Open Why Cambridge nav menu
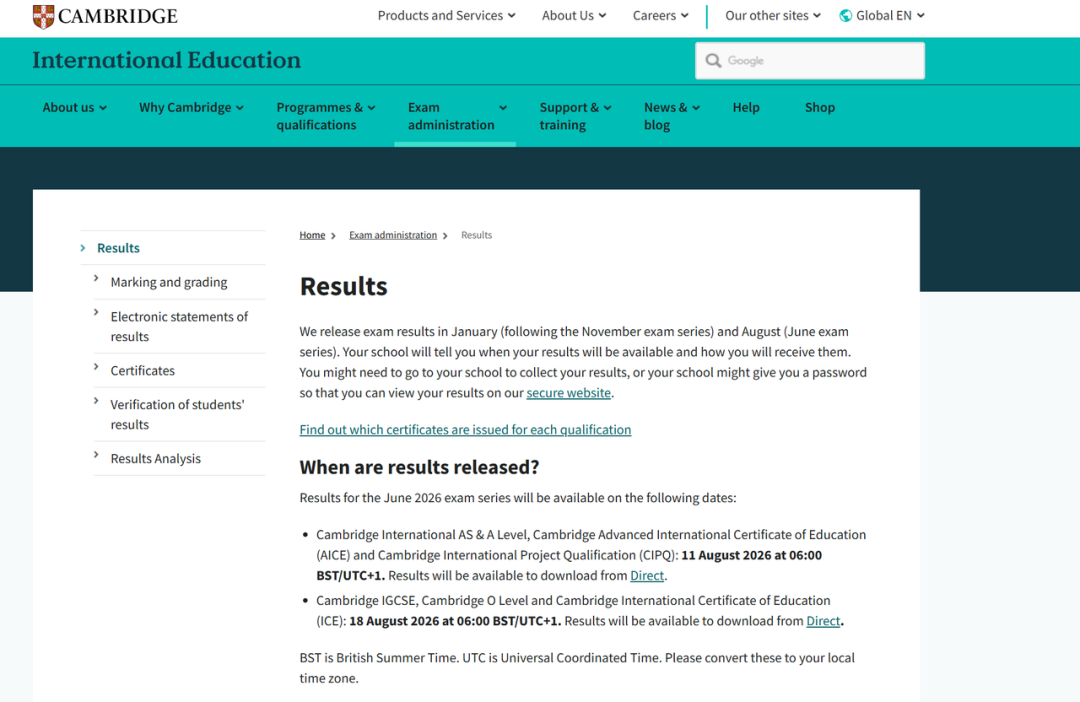The image size is (1080, 702). tap(191, 107)
